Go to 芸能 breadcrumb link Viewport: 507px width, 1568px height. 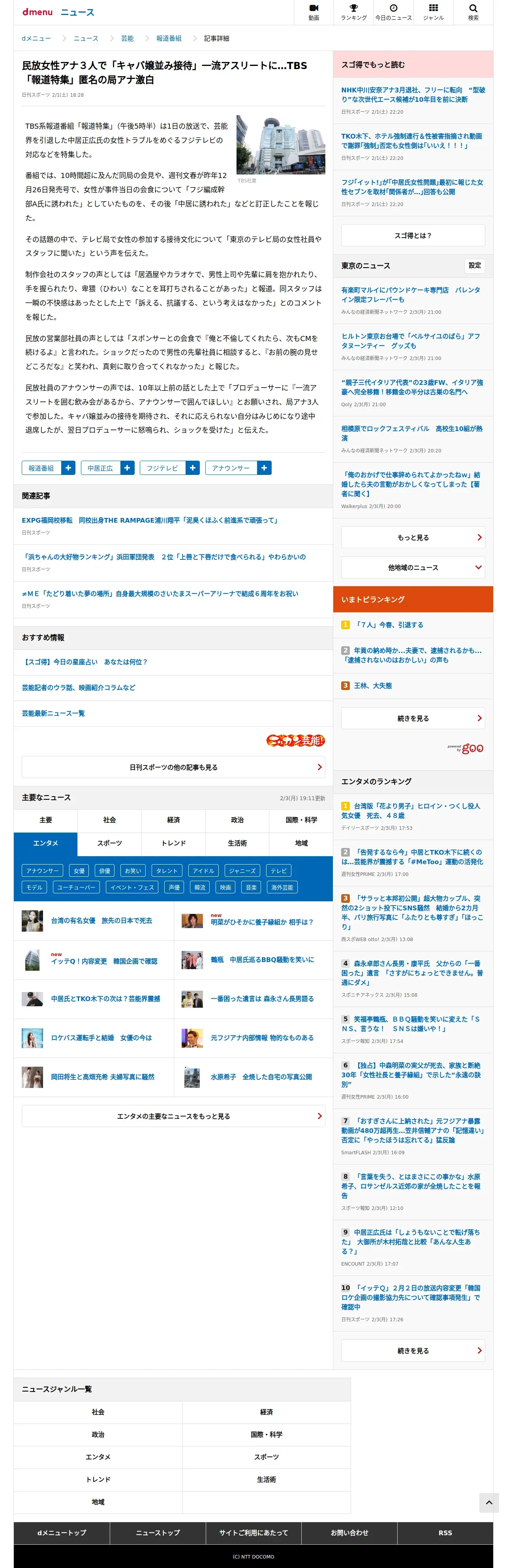(127, 38)
